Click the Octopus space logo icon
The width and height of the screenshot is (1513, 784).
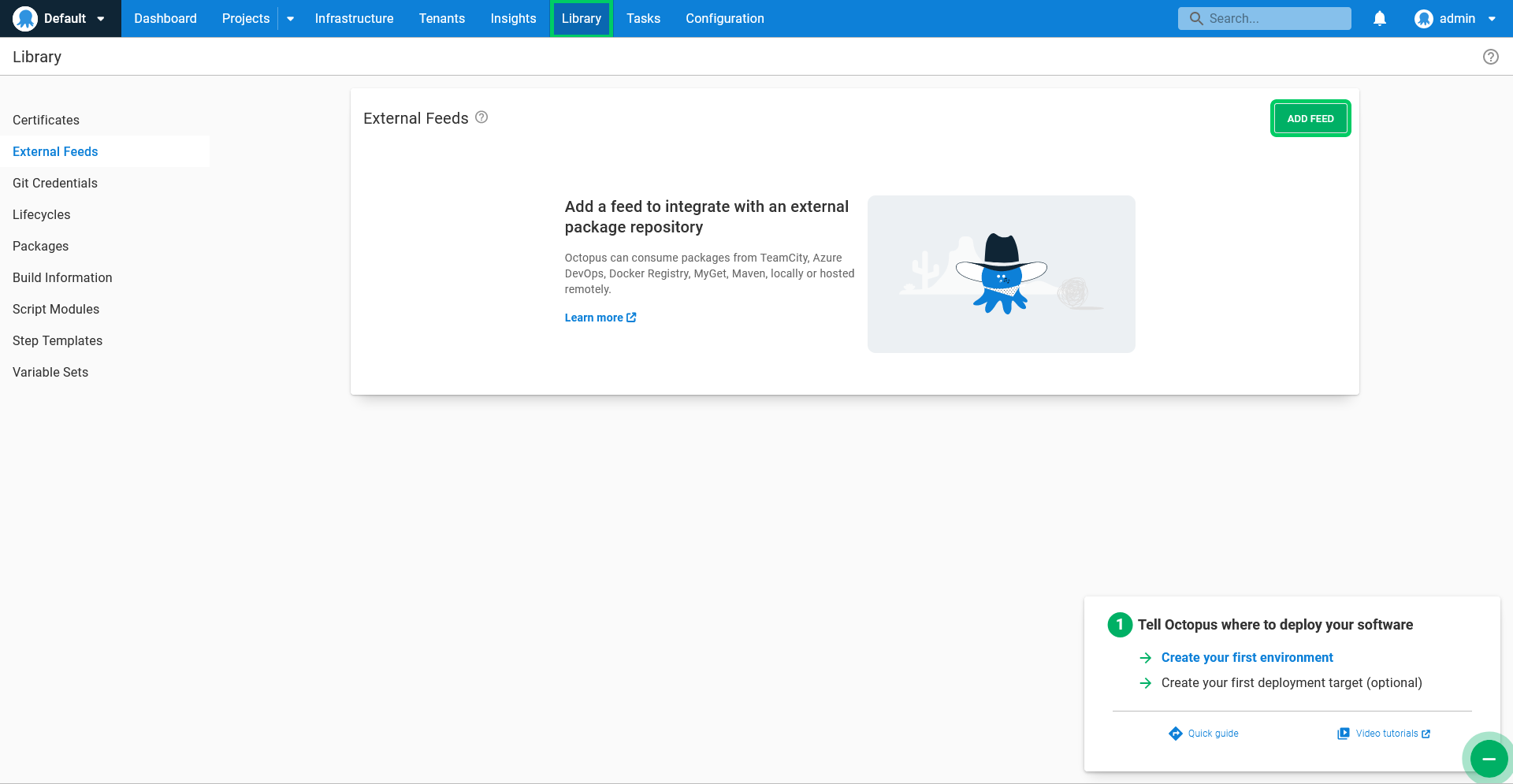pos(25,18)
